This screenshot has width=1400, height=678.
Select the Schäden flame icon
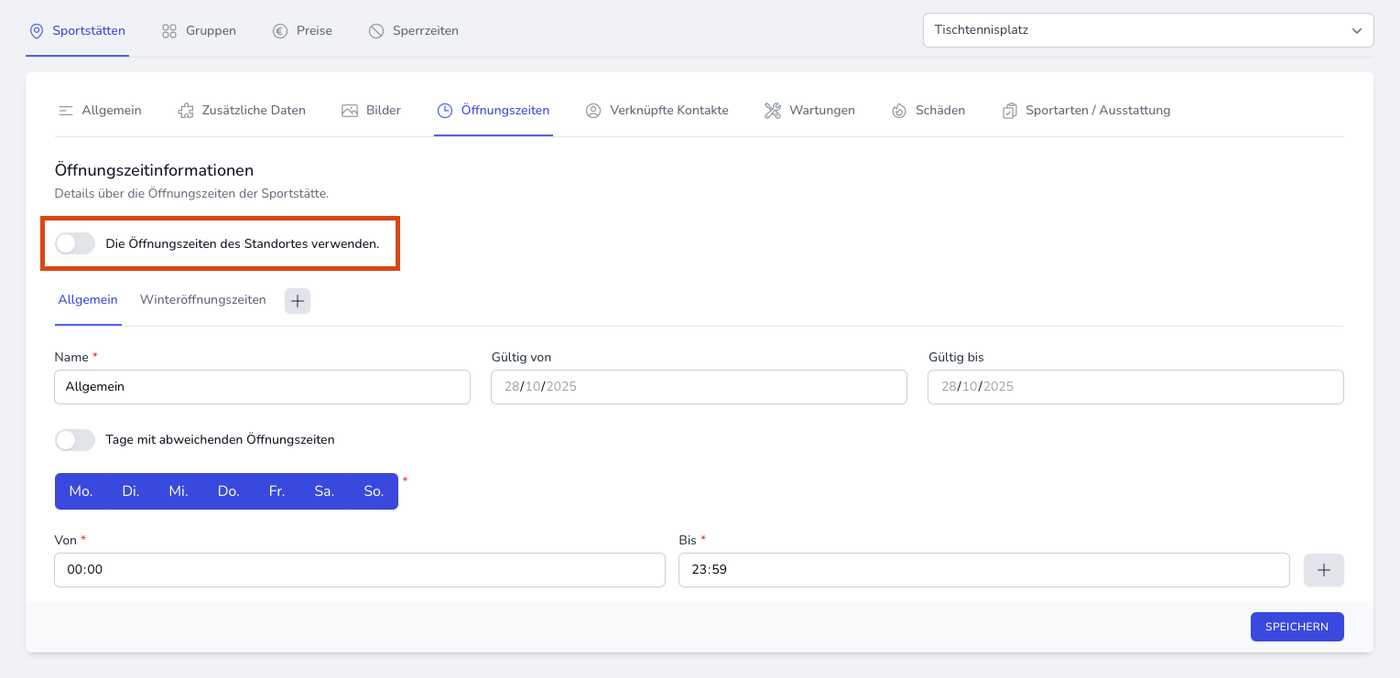pyautogui.click(x=899, y=110)
